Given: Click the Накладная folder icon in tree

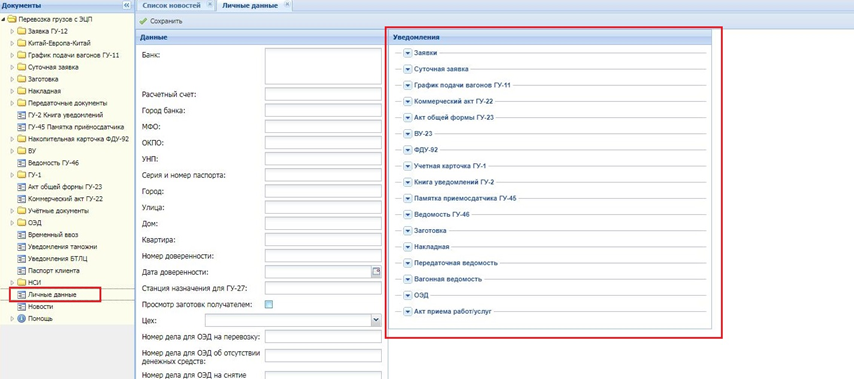Looking at the screenshot, I should coord(22,91).
